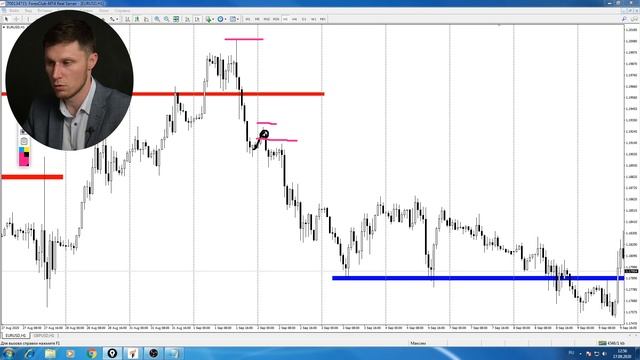640x360 pixels.
Task: Toggle chart shift from right edge
Action: tap(197, 19)
